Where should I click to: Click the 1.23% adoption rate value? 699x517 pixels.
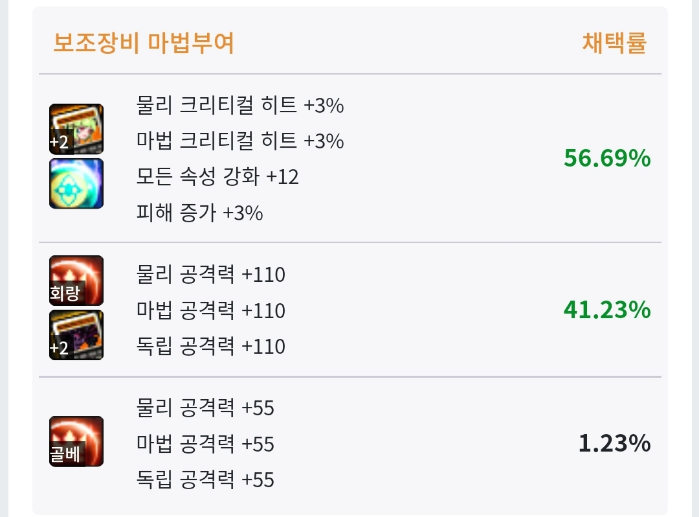pos(614,443)
